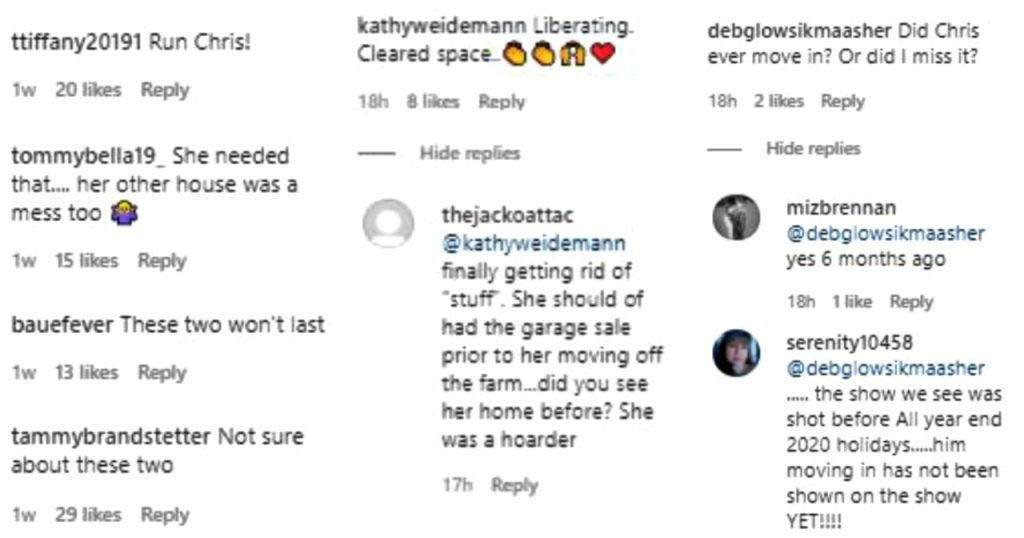
Task: Open mizbrennan's profile picture
Action: (x=736, y=217)
